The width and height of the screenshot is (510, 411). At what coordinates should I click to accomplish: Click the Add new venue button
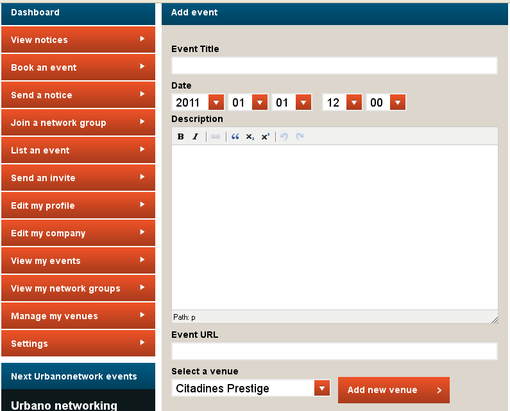click(394, 390)
